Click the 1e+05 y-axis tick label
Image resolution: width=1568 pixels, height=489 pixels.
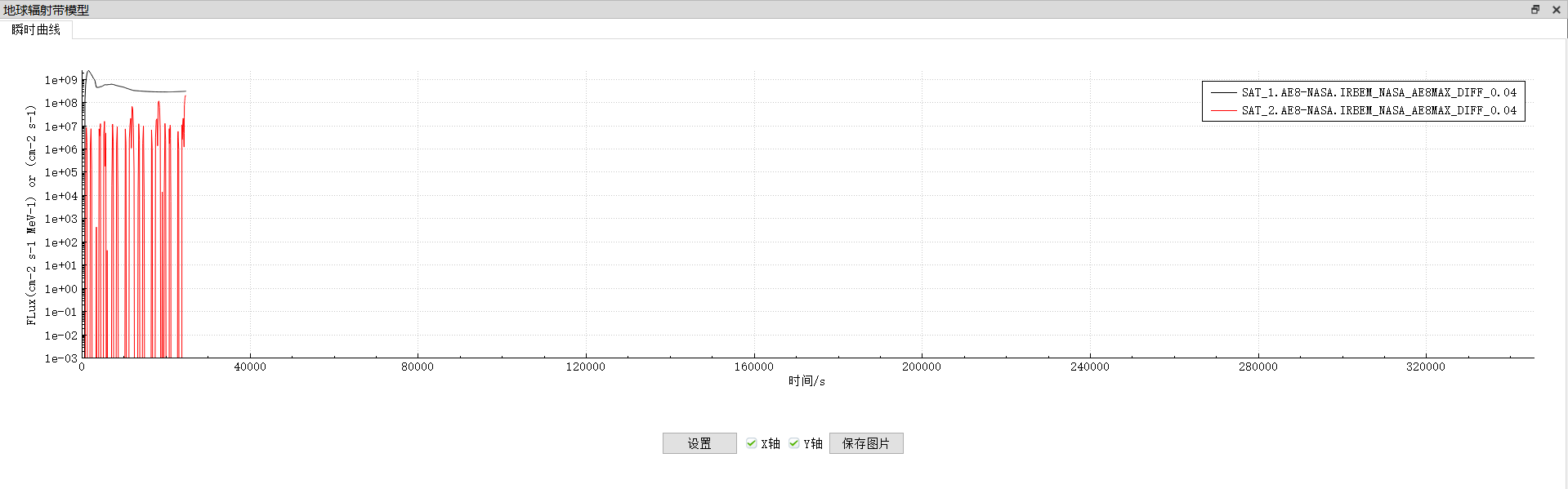click(61, 172)
